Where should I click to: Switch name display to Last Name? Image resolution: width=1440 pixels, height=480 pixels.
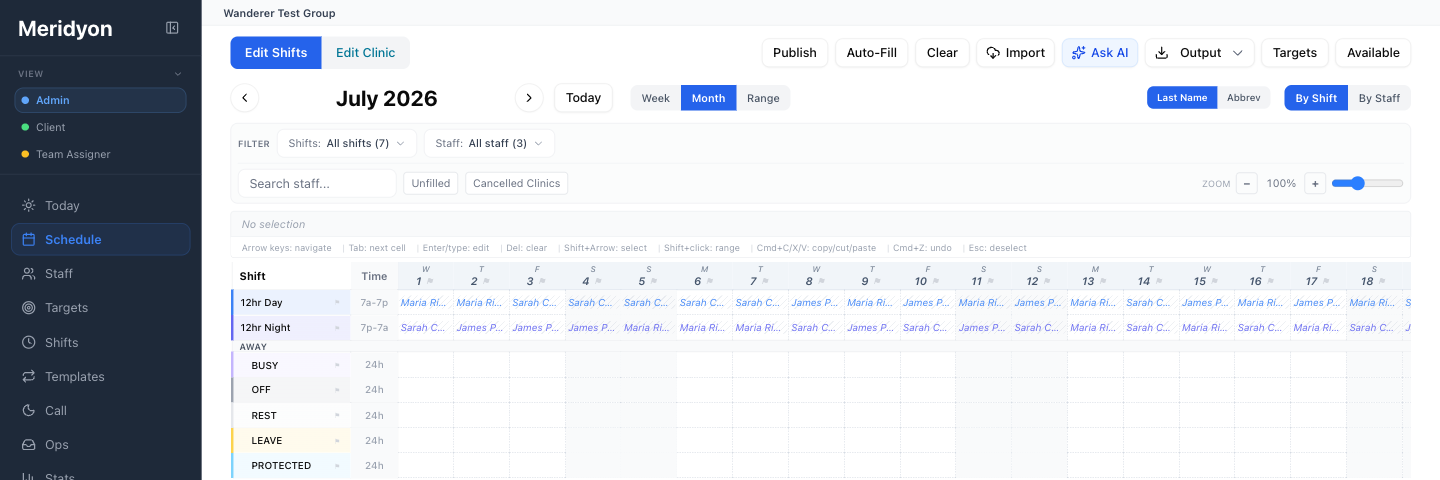1181,98
